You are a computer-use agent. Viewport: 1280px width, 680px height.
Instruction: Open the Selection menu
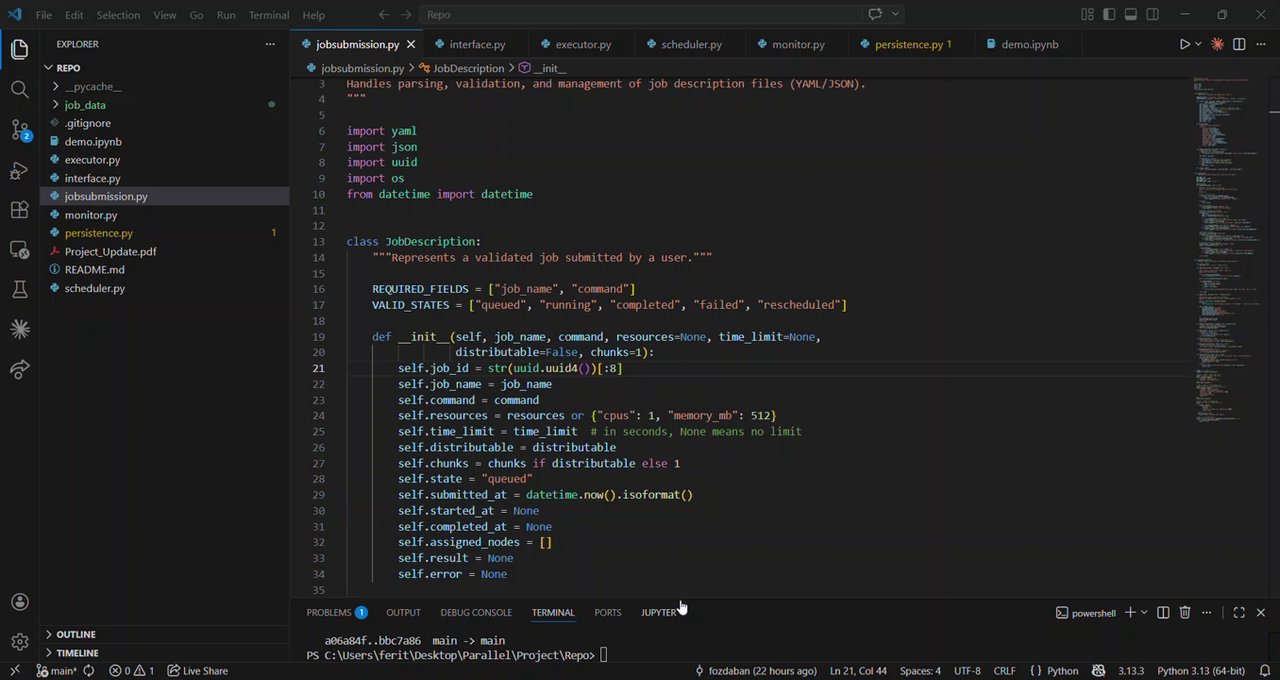[x=118, y=15]
